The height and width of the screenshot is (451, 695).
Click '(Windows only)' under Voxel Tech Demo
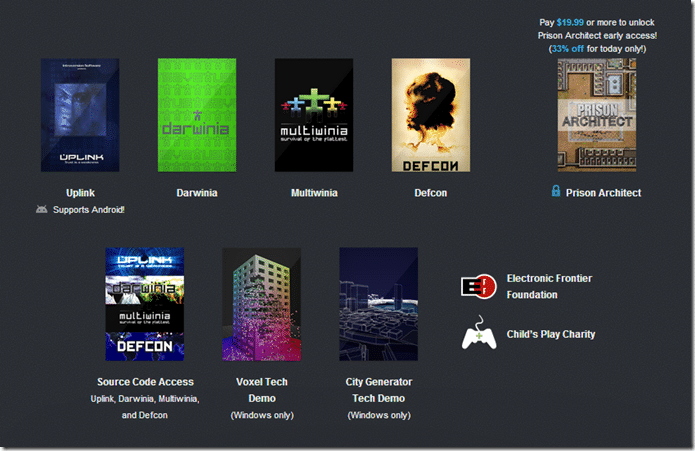(262, 415)
